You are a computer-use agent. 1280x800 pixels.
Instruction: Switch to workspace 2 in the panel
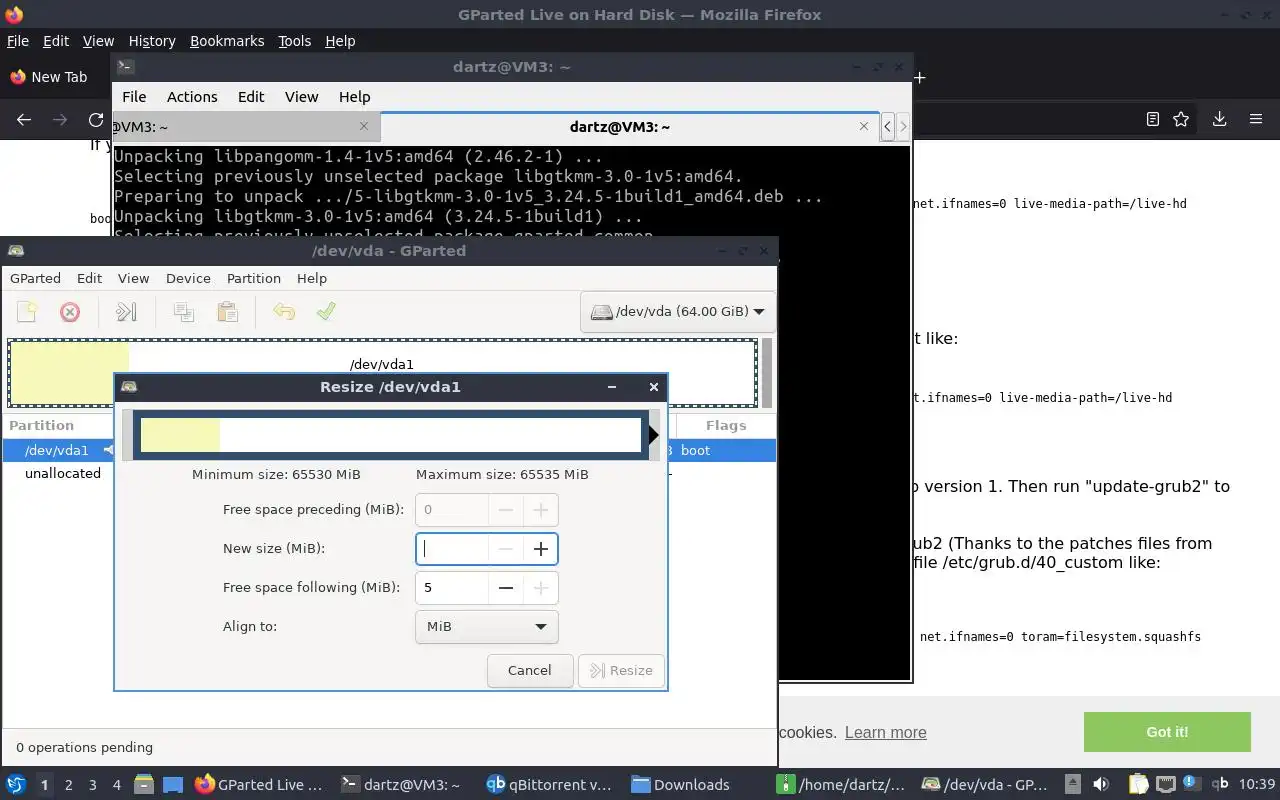click(69, 785)
